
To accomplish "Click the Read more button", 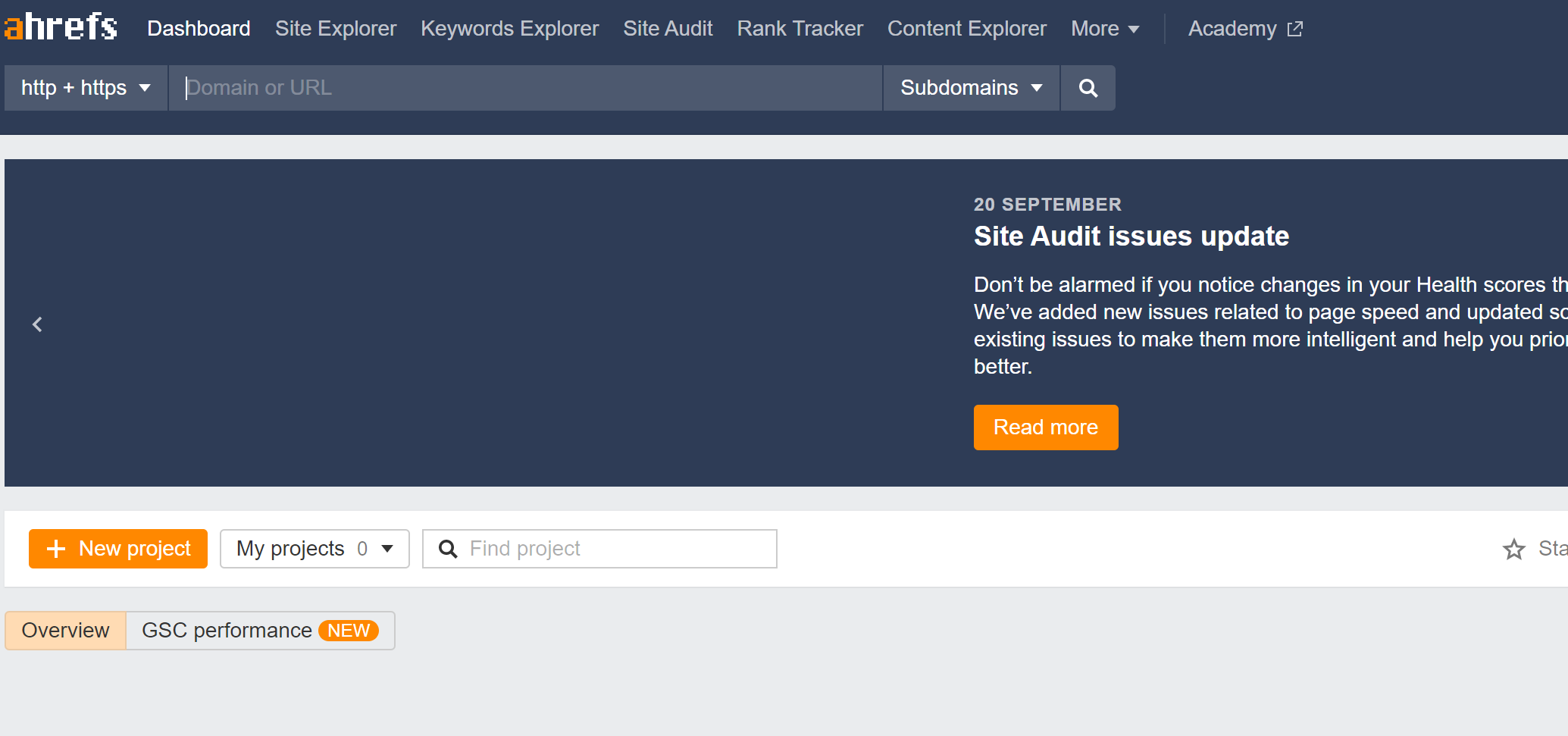I will coord(1046,428).
